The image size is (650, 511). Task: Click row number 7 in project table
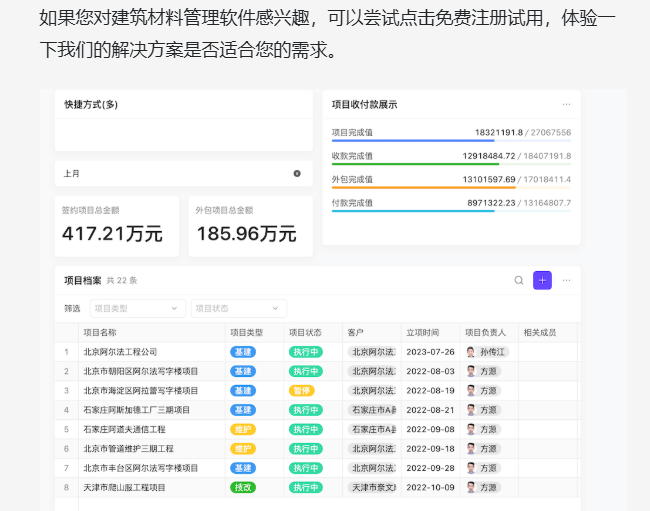point(66,468)
